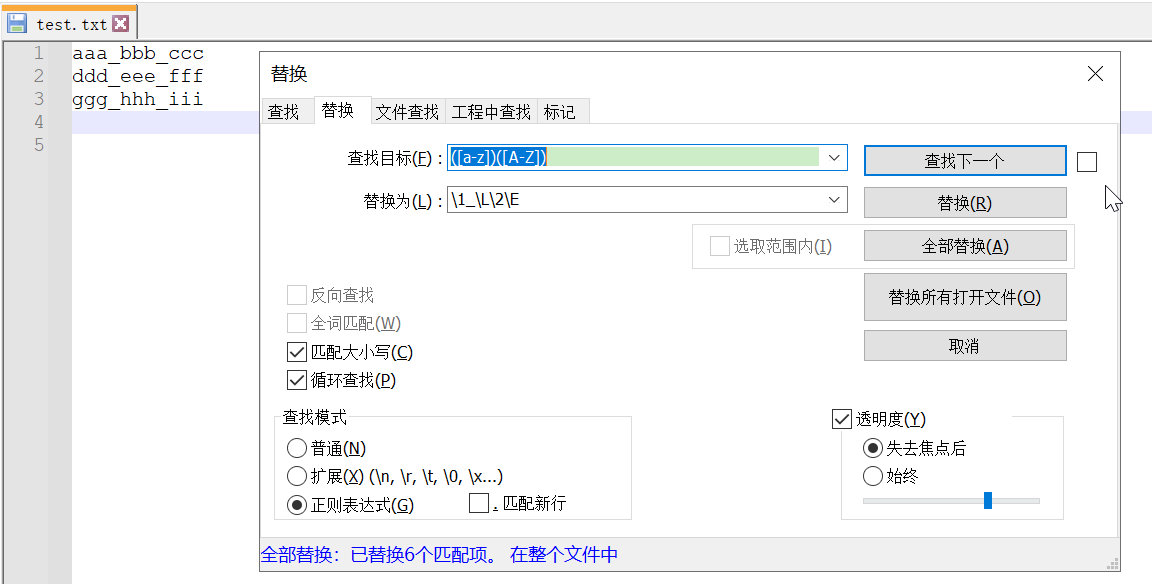This screenshot has height=584, width=1152.
Task: Close the Replace dialog with X
Action: coord(1095,74)
